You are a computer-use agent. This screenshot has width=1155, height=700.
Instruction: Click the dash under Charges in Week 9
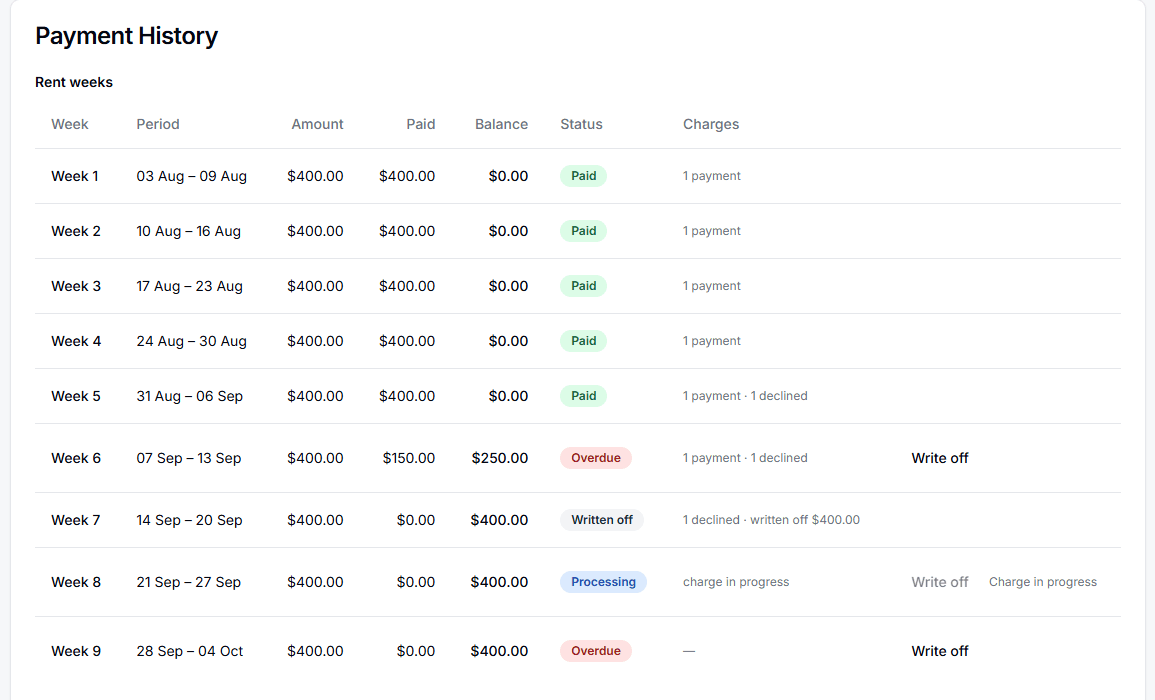click(689, 651)
